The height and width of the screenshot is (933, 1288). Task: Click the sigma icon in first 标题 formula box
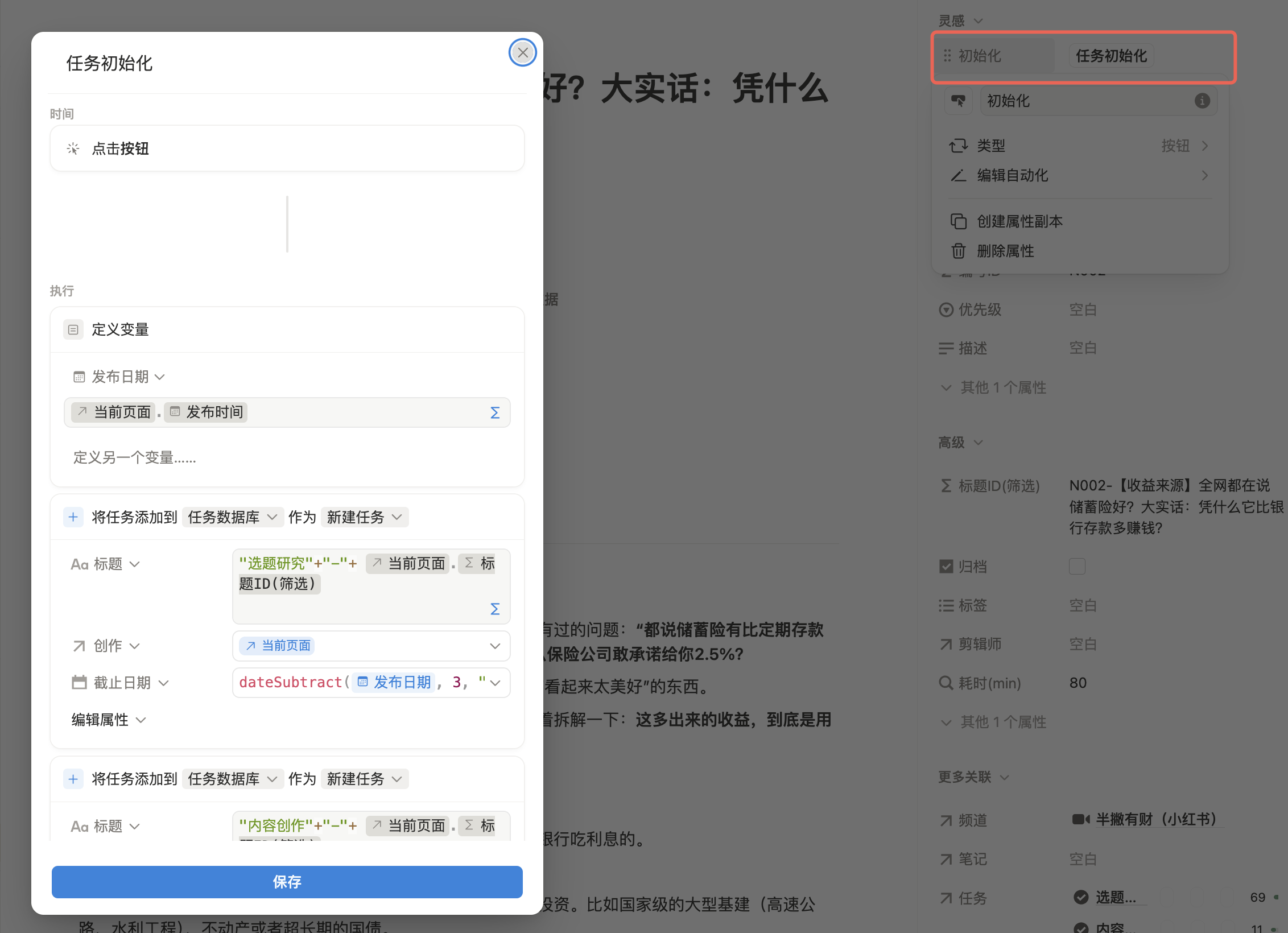[x=495, y=609]
